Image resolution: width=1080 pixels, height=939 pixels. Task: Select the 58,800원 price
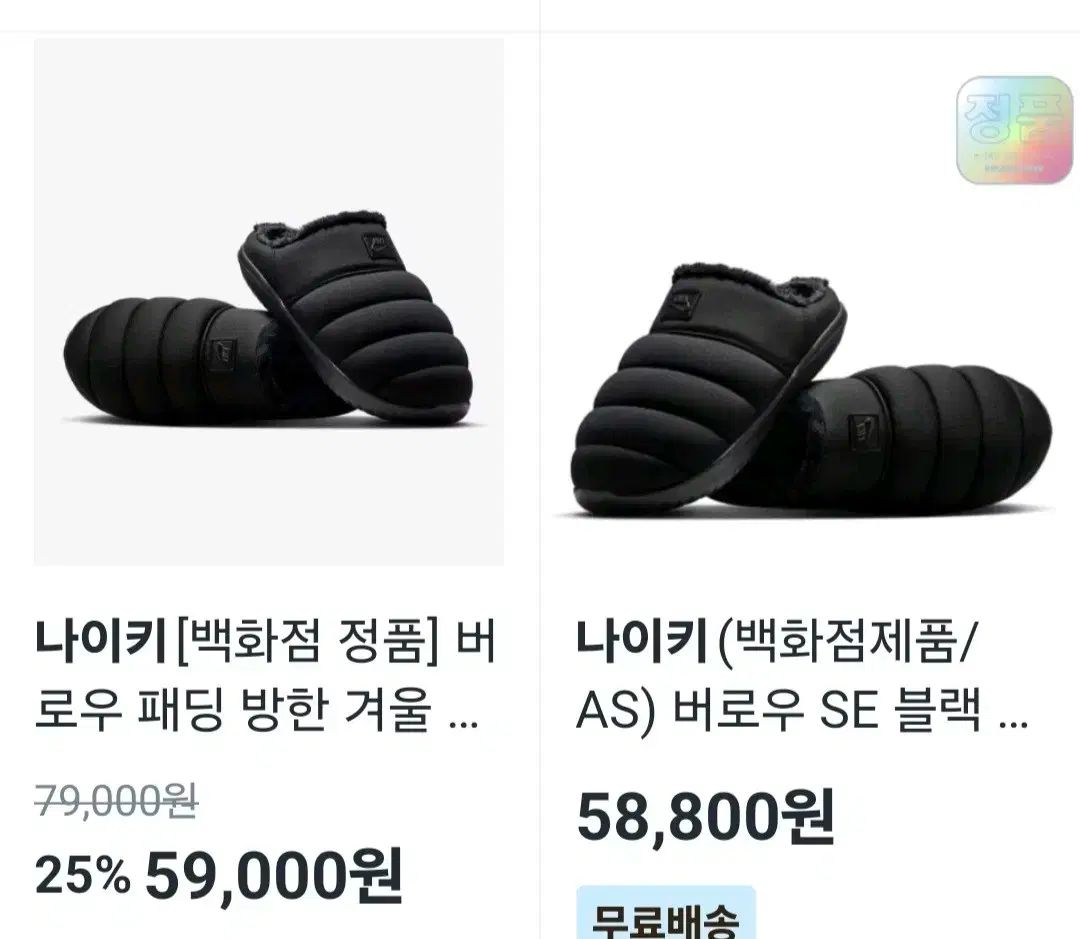click(x=705, y=817)
